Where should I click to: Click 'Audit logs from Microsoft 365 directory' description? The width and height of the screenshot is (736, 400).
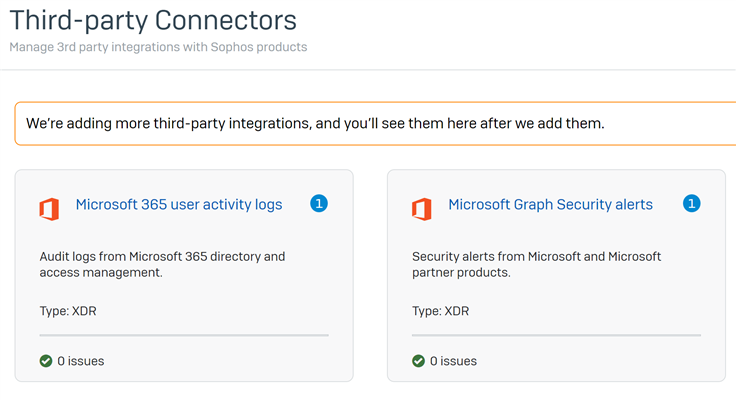pos(162,264)
